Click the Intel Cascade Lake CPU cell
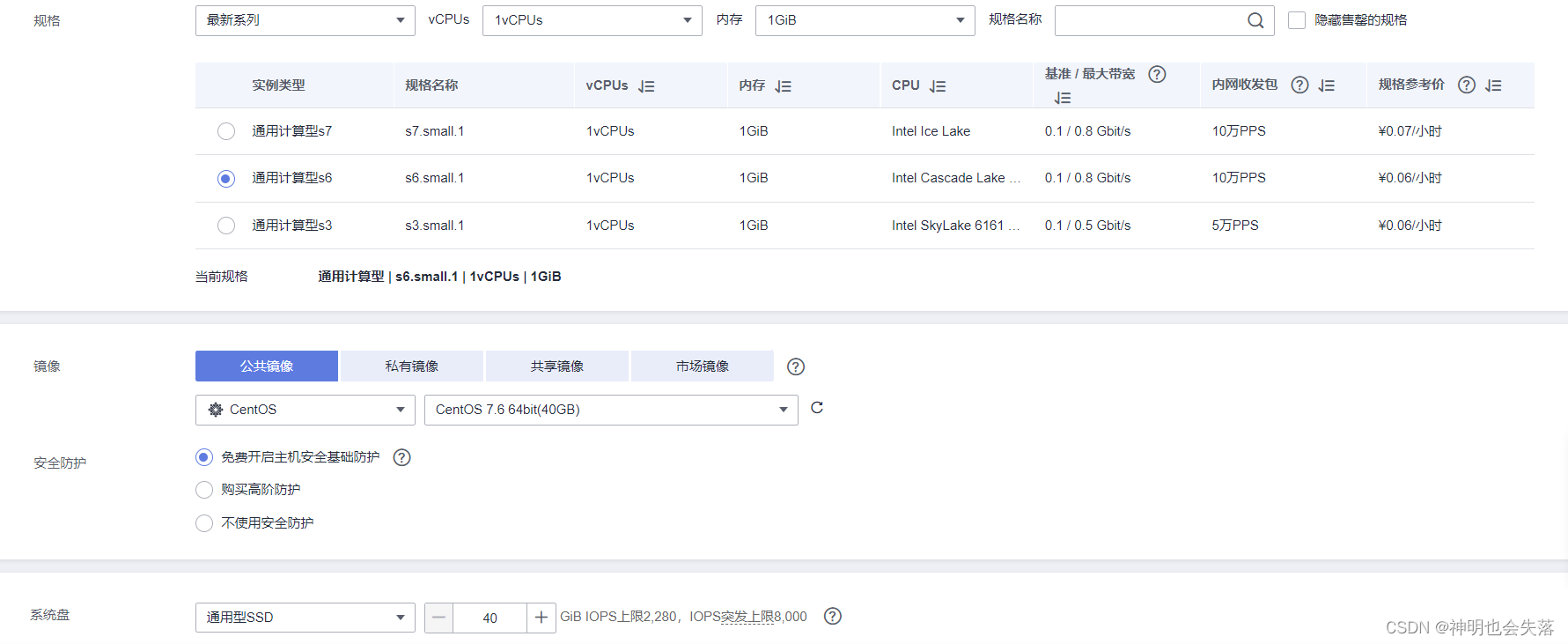 coord(956,178)
